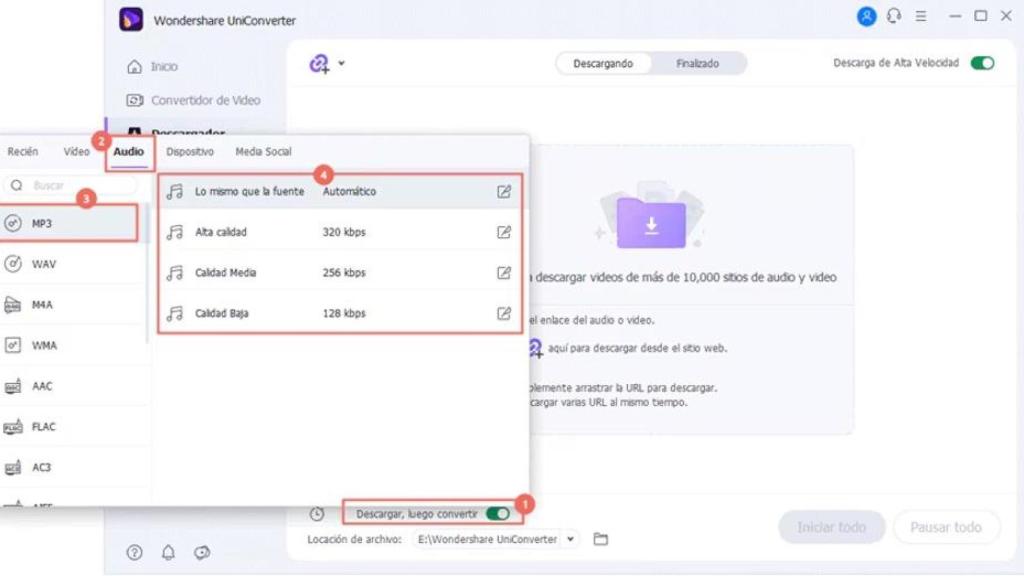This screenshot has height=576, width=1024.
Task: Click the scheduler clock icon
Action: coord(317,514)
